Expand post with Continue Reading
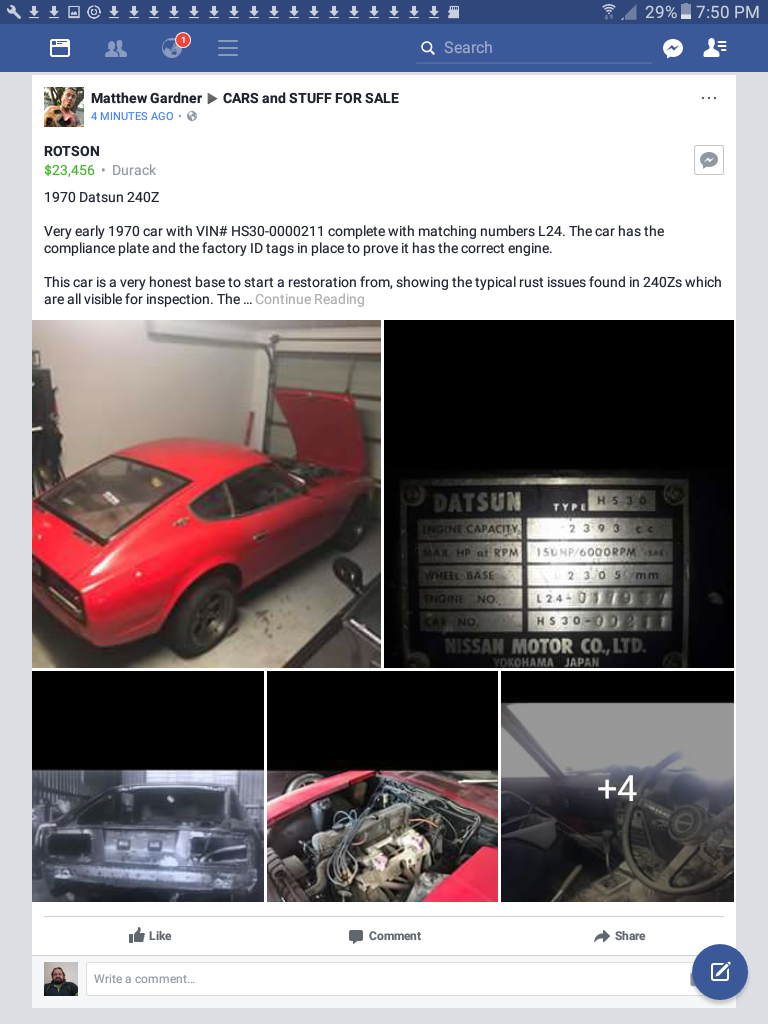This screenshot has height=1024, width=768. point(310,299)
